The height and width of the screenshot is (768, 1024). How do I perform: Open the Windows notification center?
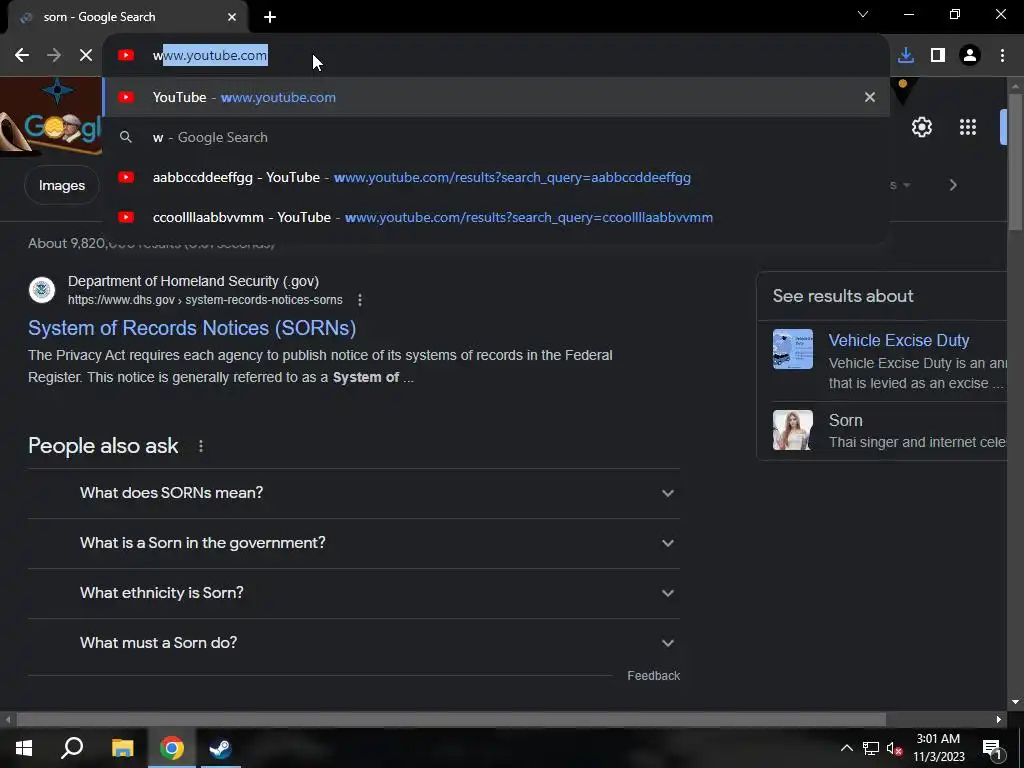click(x=992, y=748)
